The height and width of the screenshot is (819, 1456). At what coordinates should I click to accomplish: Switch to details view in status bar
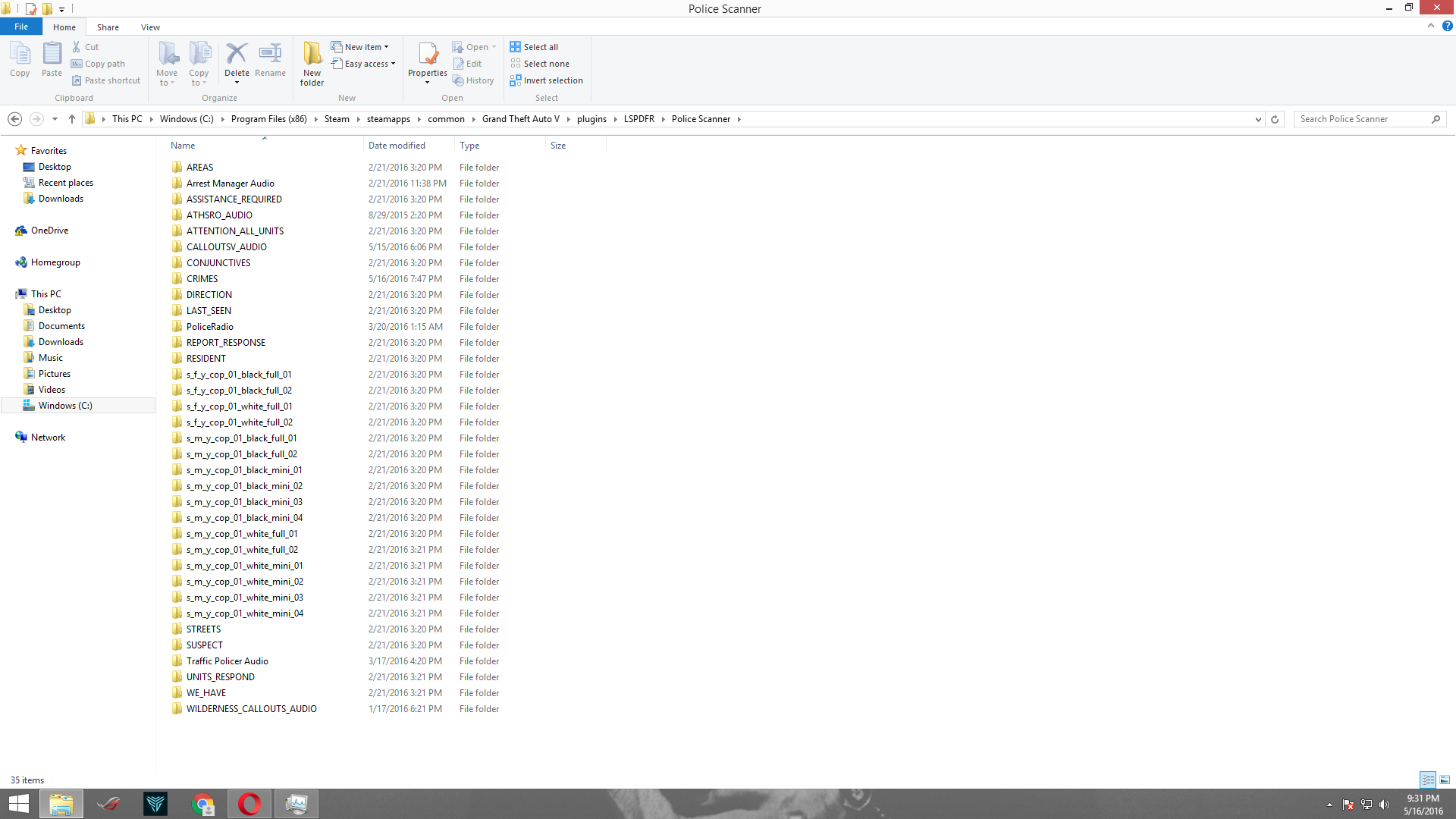pos(1428,780)
